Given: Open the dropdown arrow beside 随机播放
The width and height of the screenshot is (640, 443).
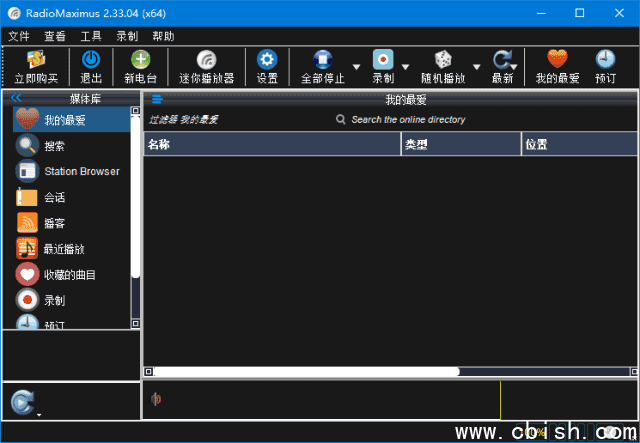Looking at the screenshot, I should point(476,67).
